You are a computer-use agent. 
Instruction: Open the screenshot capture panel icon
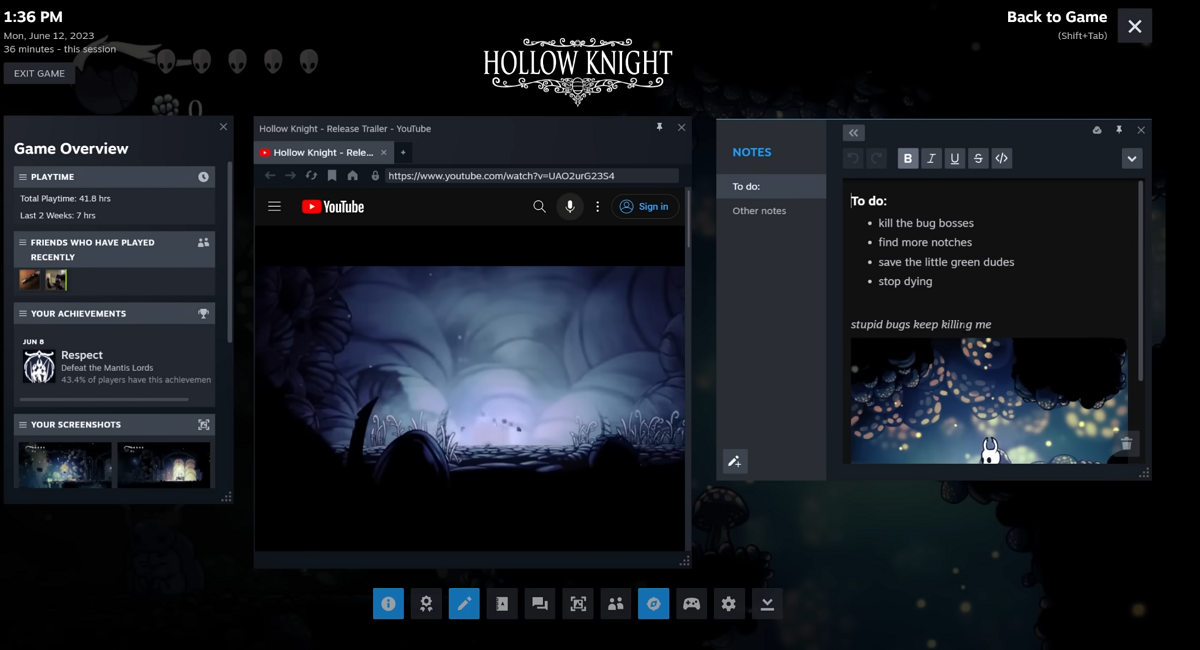coord(577,603)
